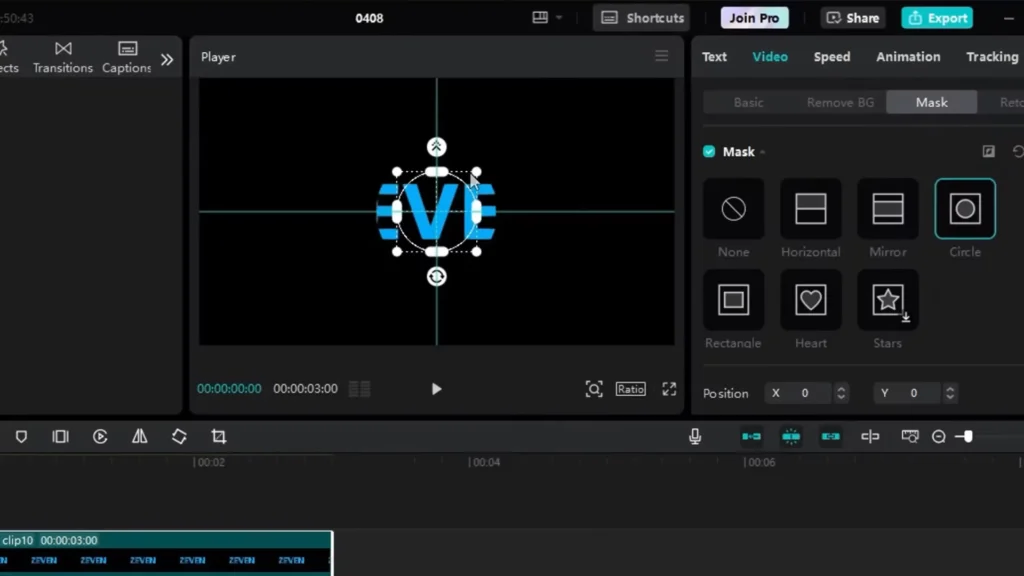1024x576 pixels.
Task: Open the Transitions panel
Action: [x=63, y=57]
